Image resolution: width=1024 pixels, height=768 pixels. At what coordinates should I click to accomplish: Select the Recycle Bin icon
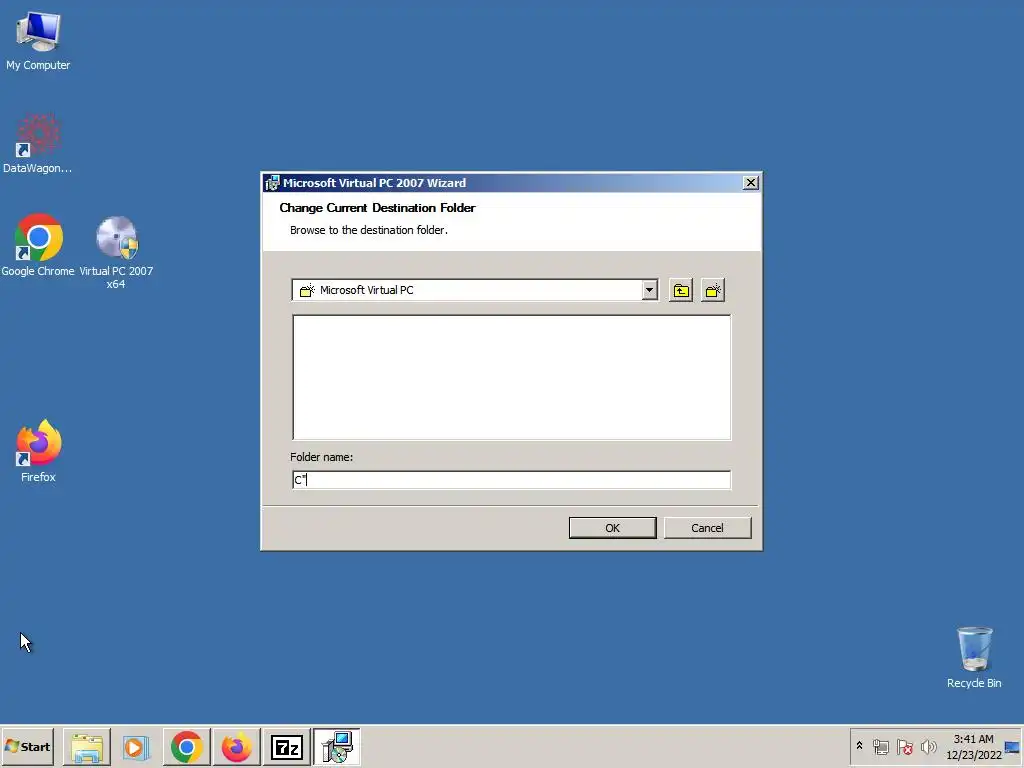(x=974, y=657)
